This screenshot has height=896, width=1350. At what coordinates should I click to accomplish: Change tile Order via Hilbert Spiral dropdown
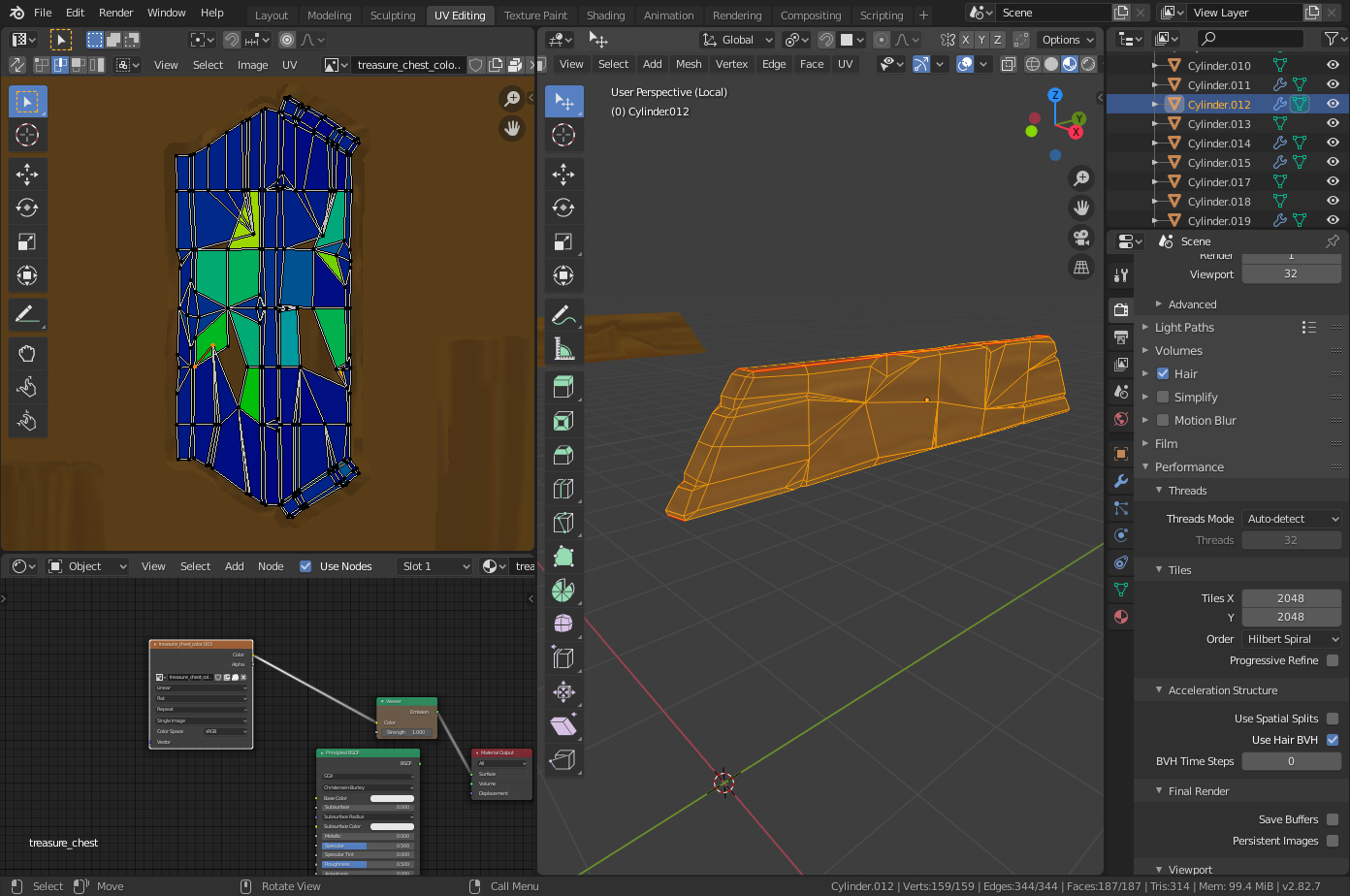point(1291,638)
